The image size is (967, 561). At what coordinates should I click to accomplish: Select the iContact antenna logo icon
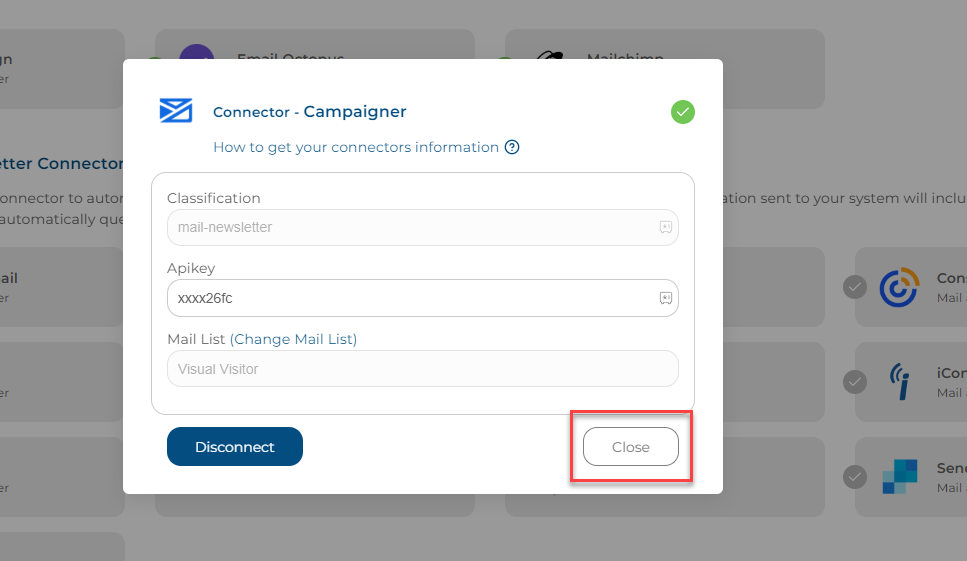click(x=900, y=382)
